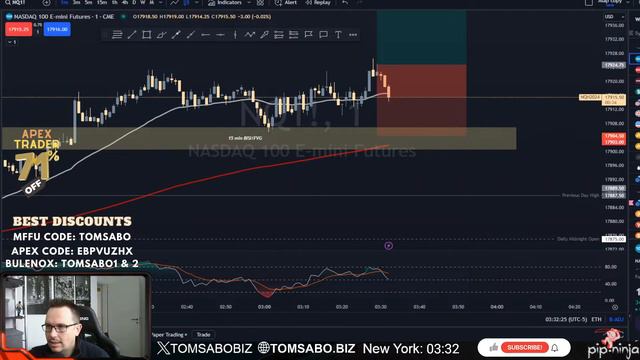Open the Indicators dialog
Image resolution: width=640 pixels, height=360 pixels.
[x=224, y=2]
